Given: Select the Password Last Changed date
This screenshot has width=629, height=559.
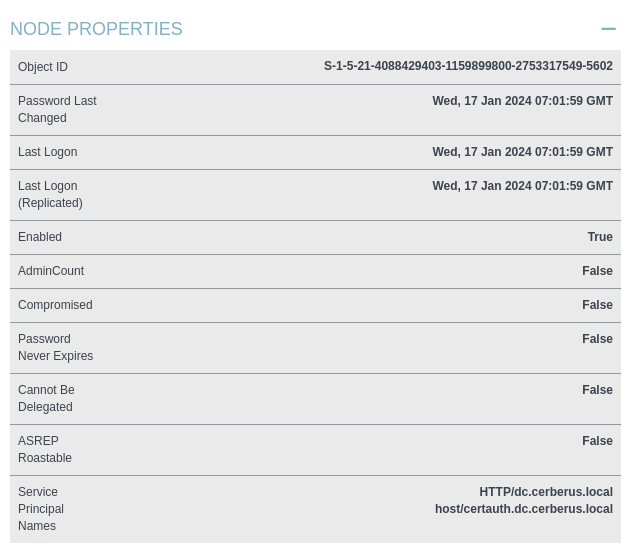Looking at the screenshot, I should click(522, 101).
